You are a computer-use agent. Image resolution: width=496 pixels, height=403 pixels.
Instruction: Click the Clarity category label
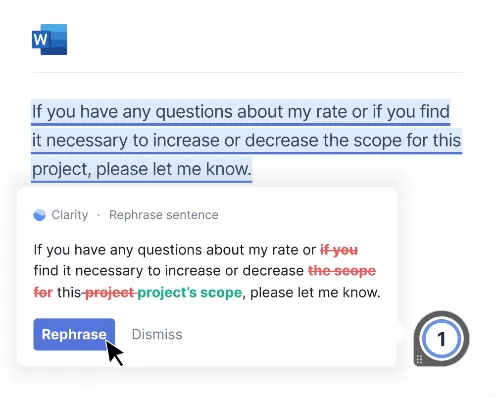point(70,215)
